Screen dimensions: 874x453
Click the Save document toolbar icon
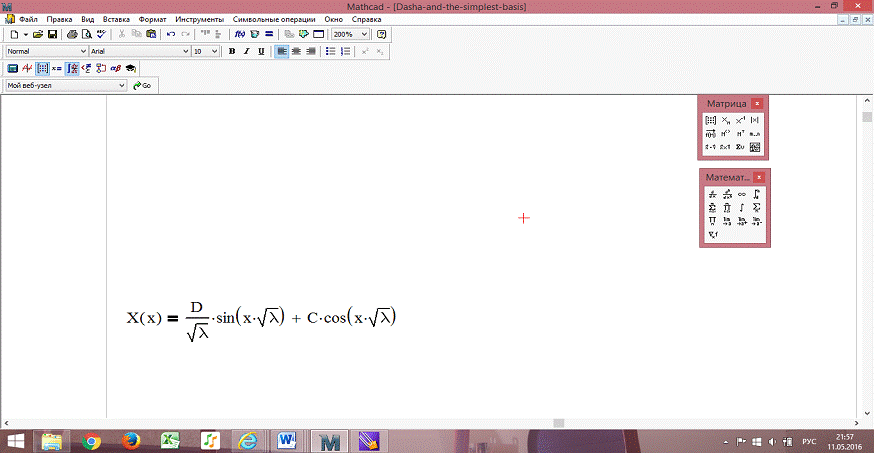coord(52,34)
